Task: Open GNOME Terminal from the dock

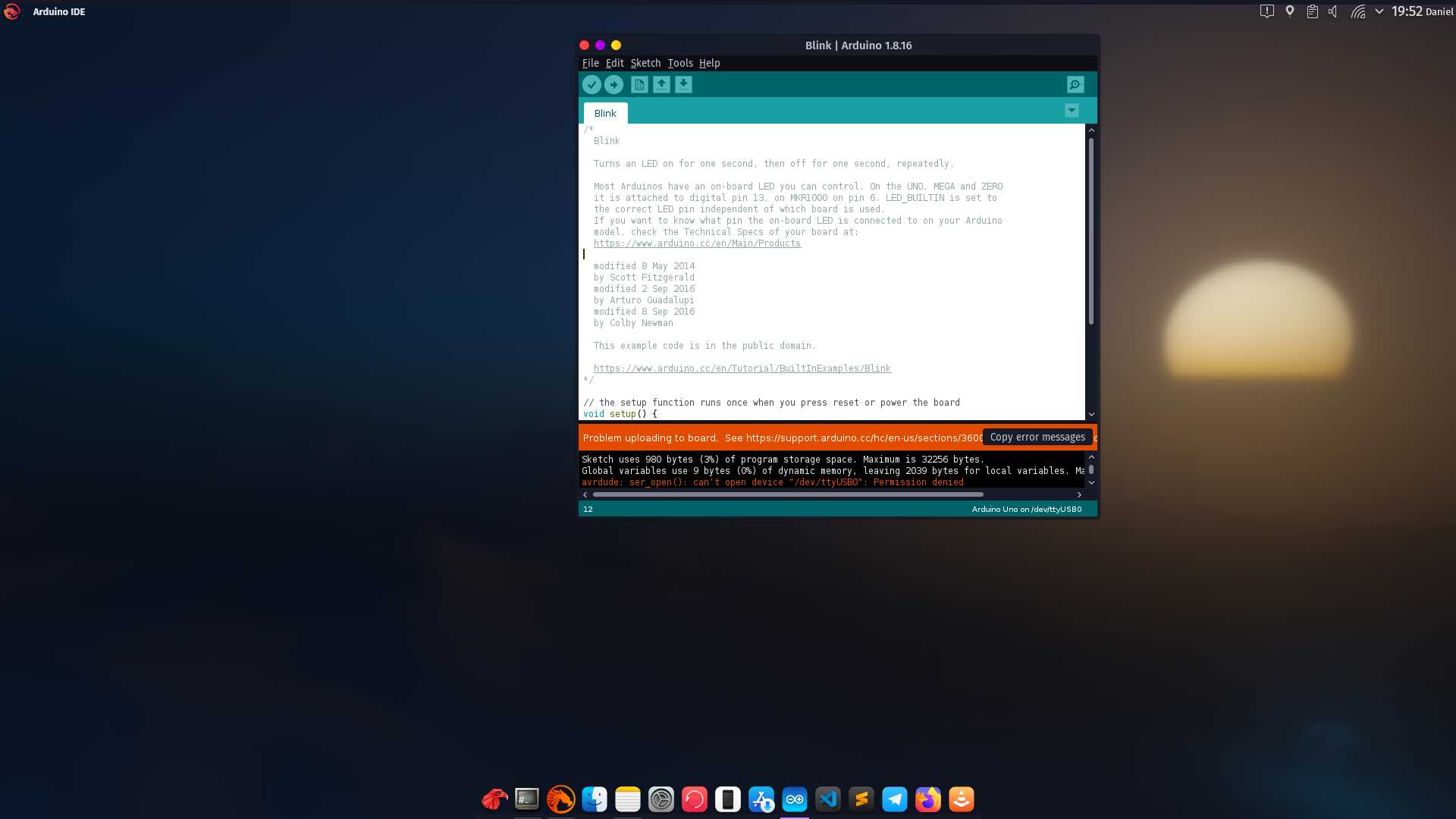Action: [527, 799]
